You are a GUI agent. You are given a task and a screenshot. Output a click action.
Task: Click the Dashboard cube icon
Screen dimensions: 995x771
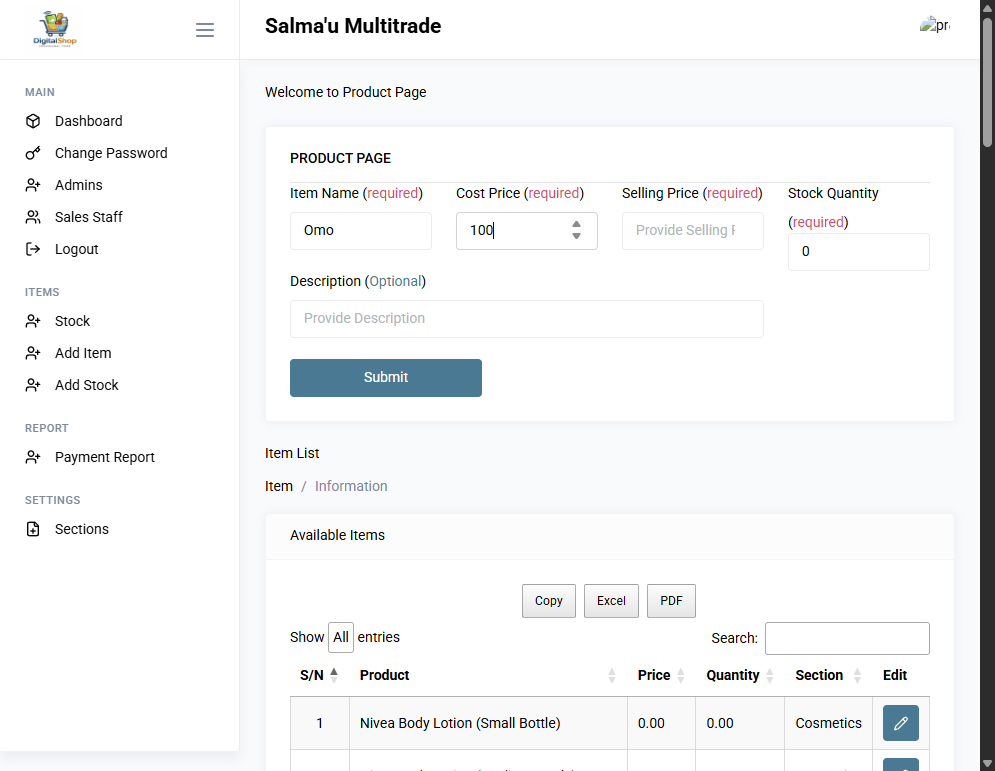point(33,121)
